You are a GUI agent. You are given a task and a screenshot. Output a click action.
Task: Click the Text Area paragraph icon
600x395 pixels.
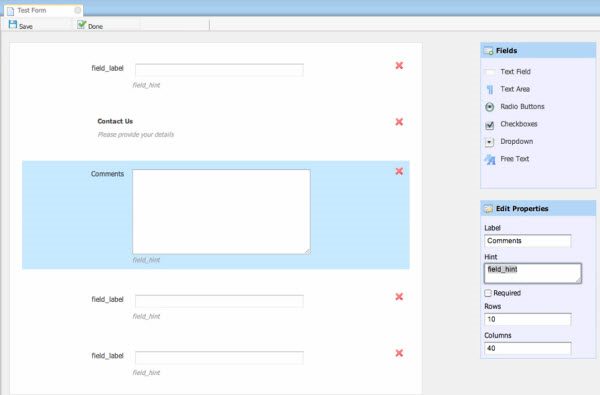490,90
